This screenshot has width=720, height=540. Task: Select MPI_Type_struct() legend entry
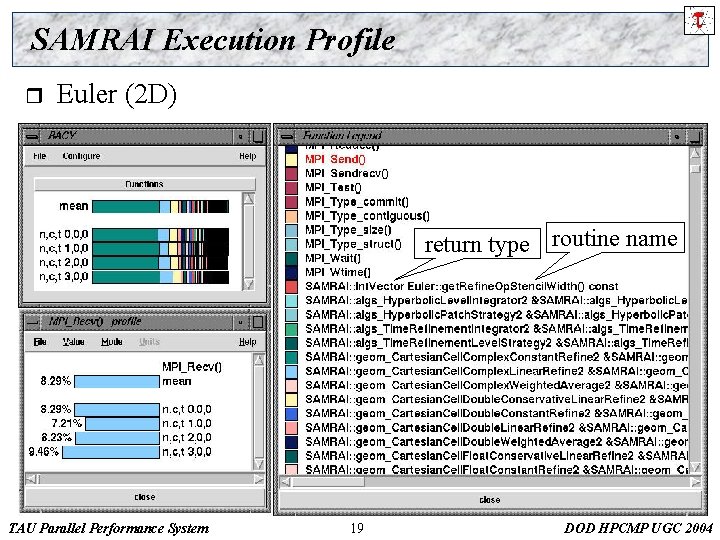(x=353, y=244)
